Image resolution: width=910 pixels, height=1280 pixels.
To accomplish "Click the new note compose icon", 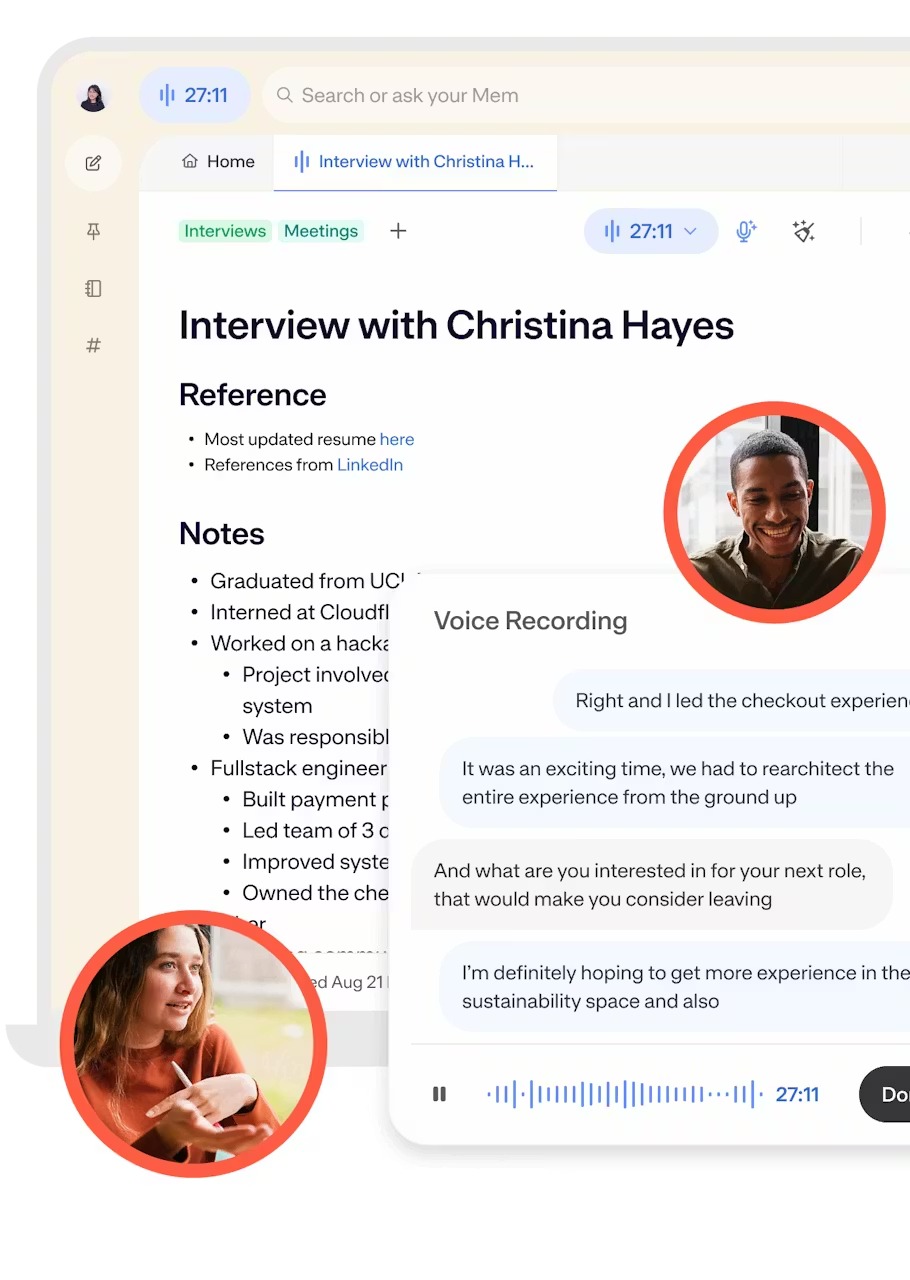I will [93, 163].
